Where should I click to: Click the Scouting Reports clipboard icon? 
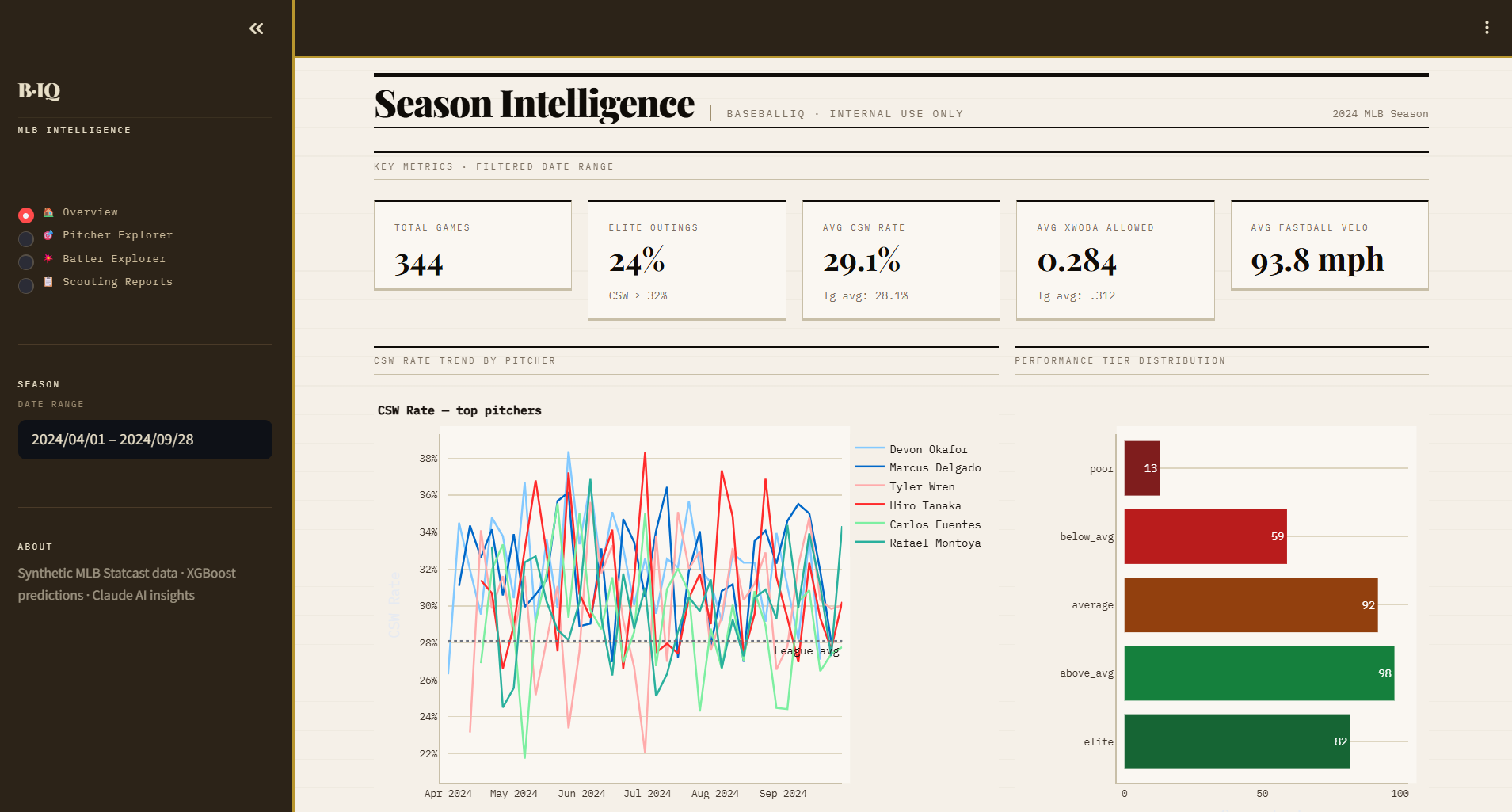coord(48,282)
